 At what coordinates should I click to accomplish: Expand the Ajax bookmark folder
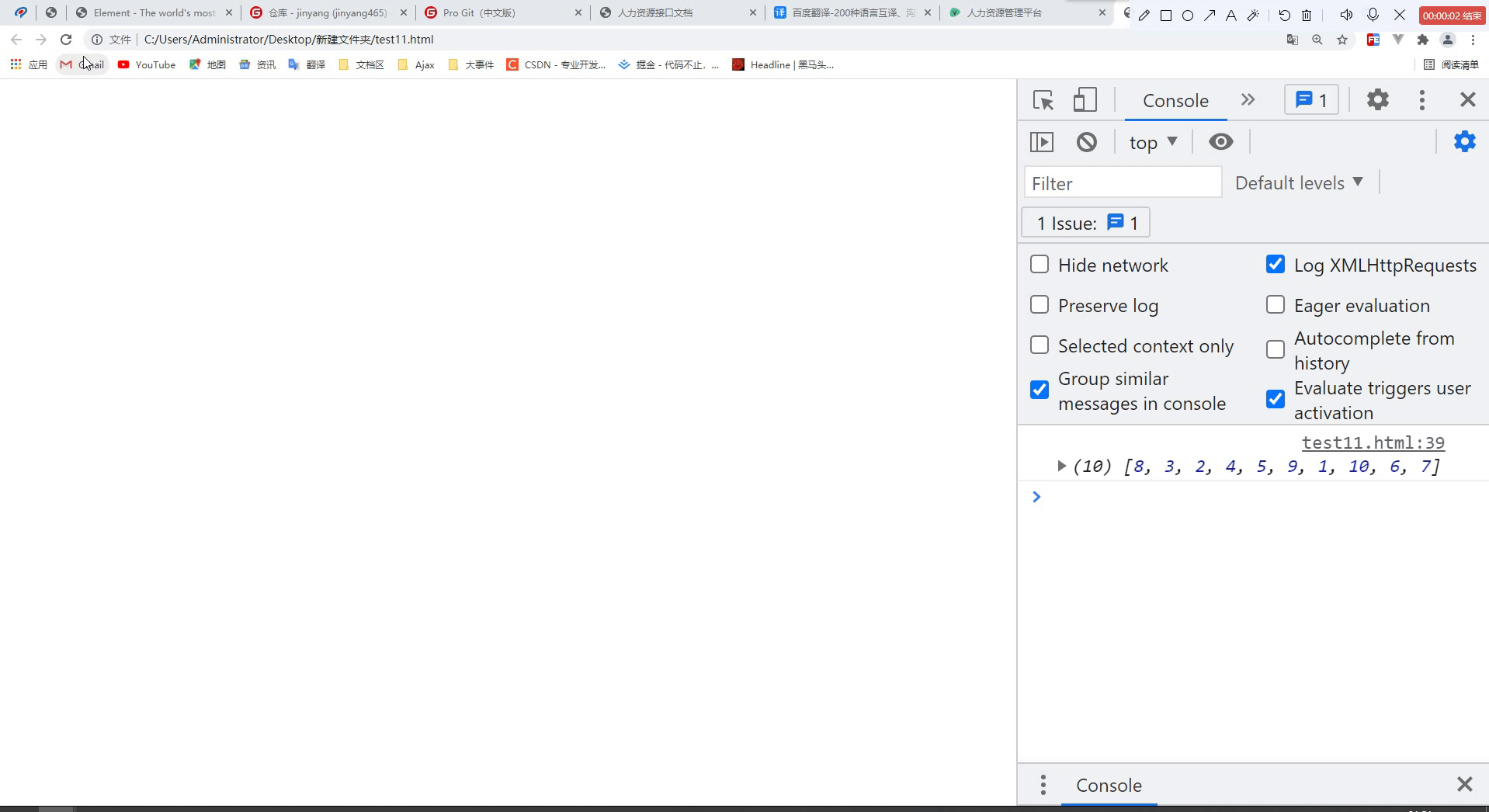[415, 64]
